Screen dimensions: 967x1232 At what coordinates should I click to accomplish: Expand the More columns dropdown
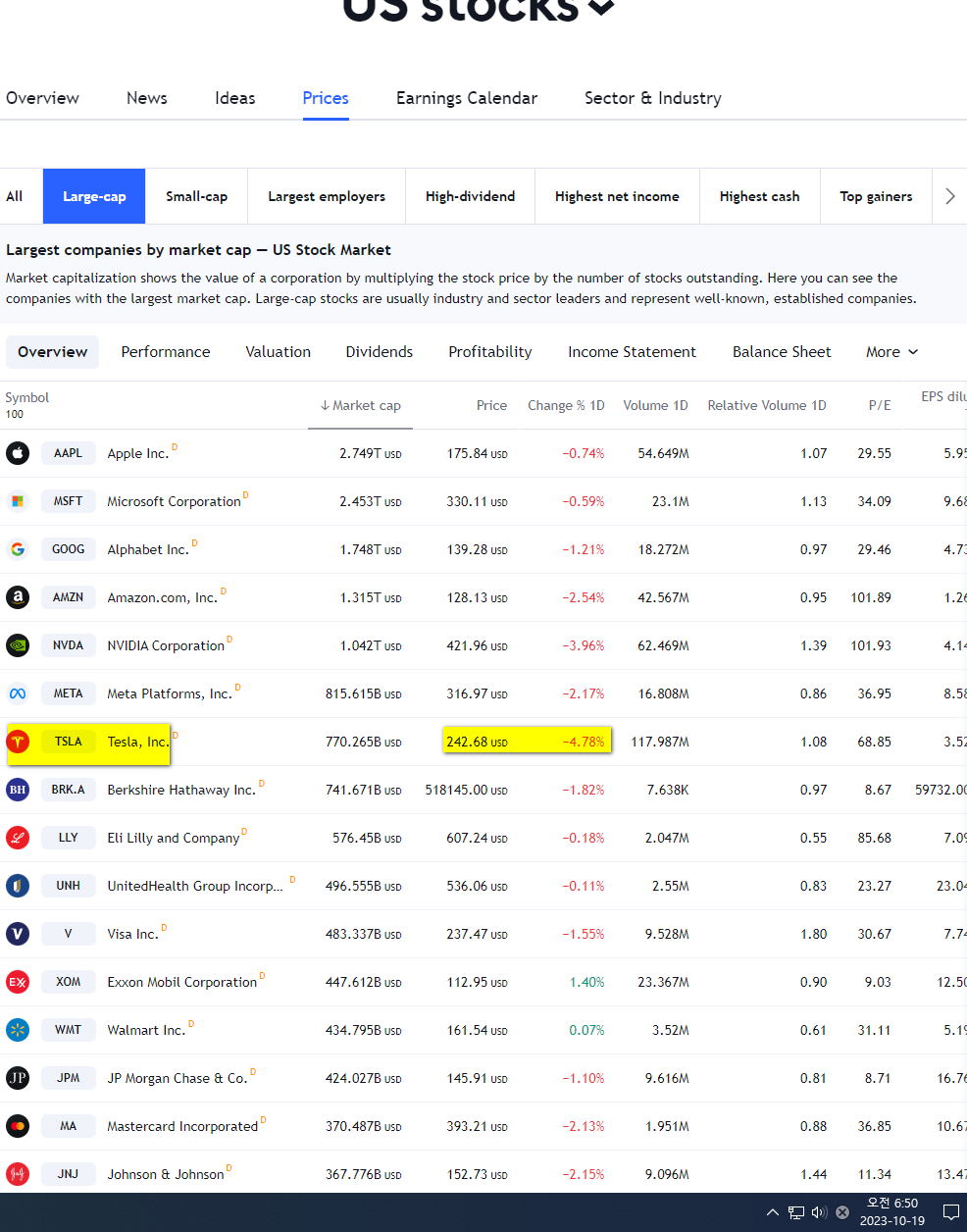(892, 352)
